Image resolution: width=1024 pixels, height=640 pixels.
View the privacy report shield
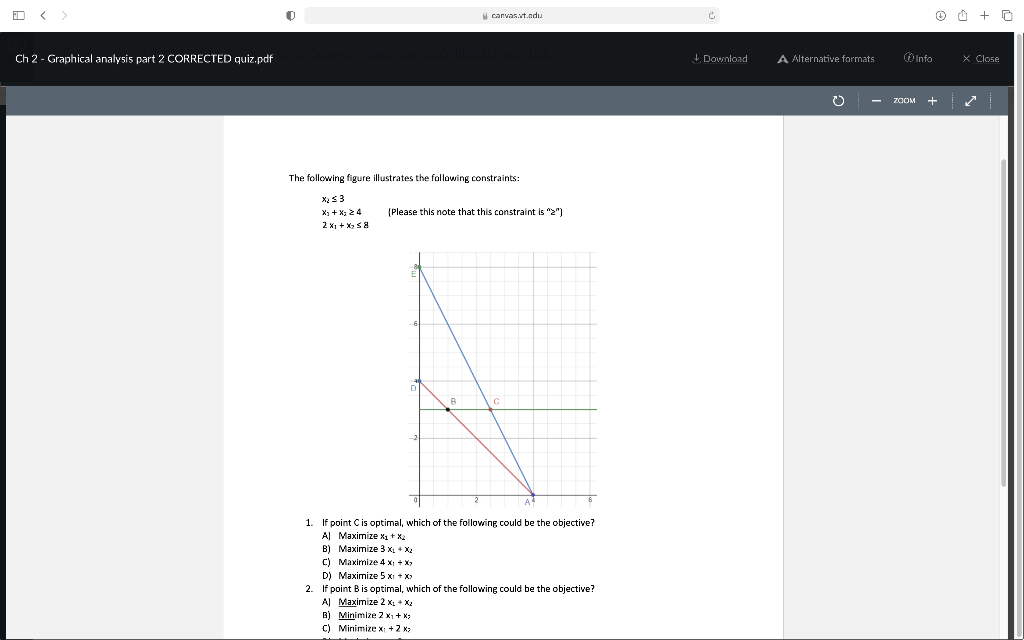click(289, 15)
